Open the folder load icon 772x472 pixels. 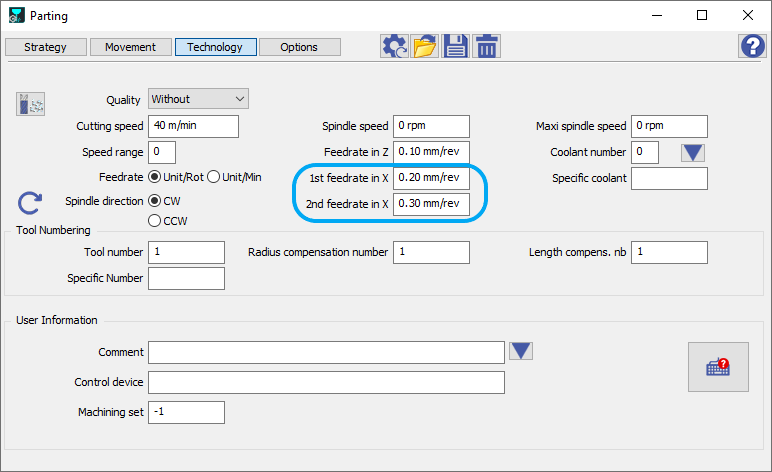coord(425,46)
